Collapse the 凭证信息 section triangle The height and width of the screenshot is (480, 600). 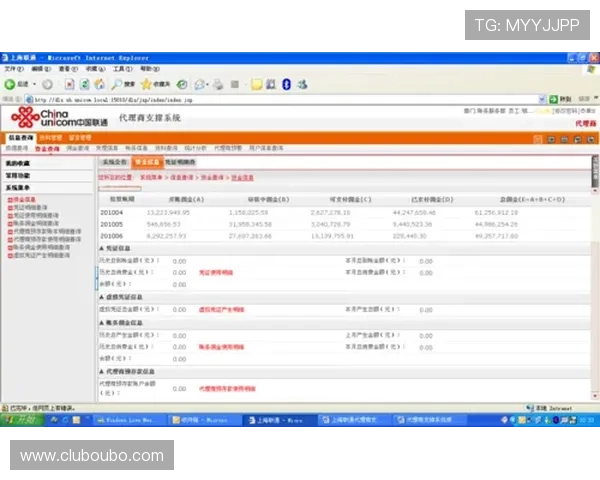point(101,247)
